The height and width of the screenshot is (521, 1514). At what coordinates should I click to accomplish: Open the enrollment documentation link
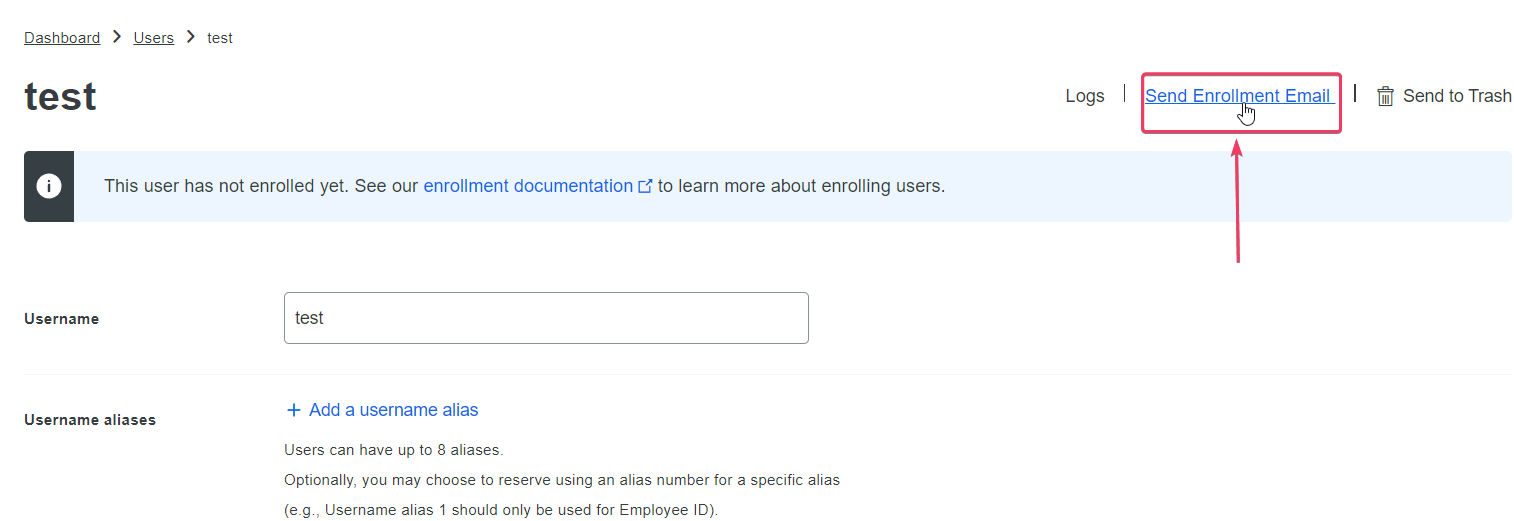527,186
